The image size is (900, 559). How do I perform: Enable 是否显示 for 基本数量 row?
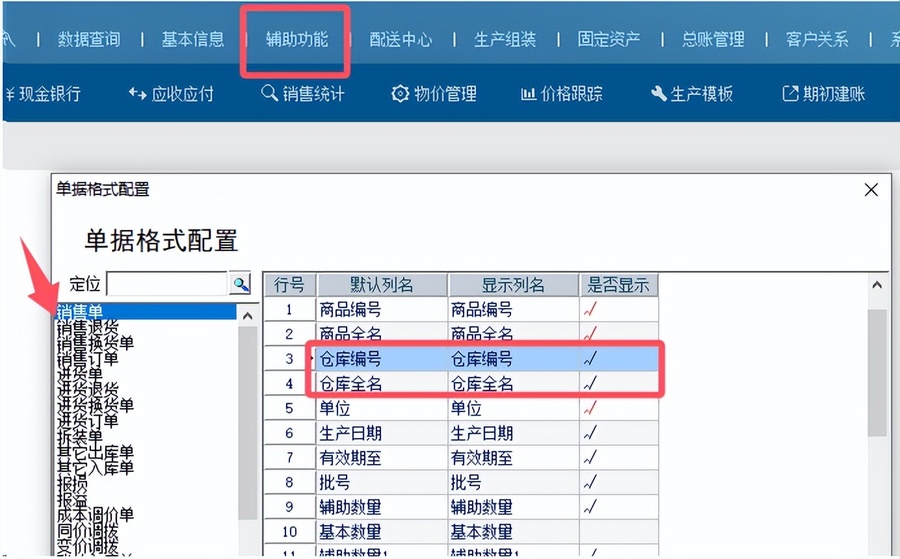[619, 531]
